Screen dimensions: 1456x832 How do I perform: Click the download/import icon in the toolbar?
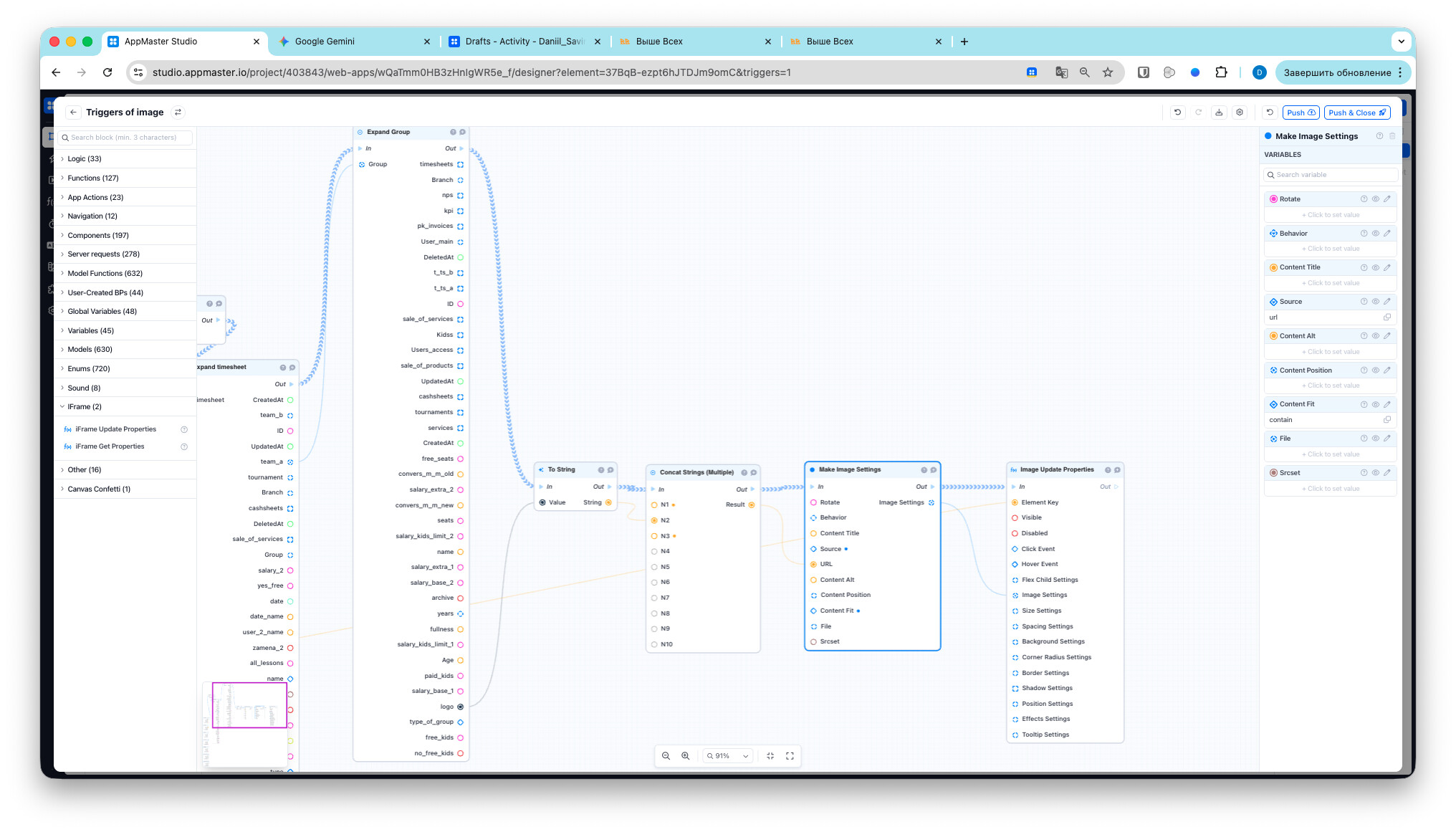point(1219,113)
